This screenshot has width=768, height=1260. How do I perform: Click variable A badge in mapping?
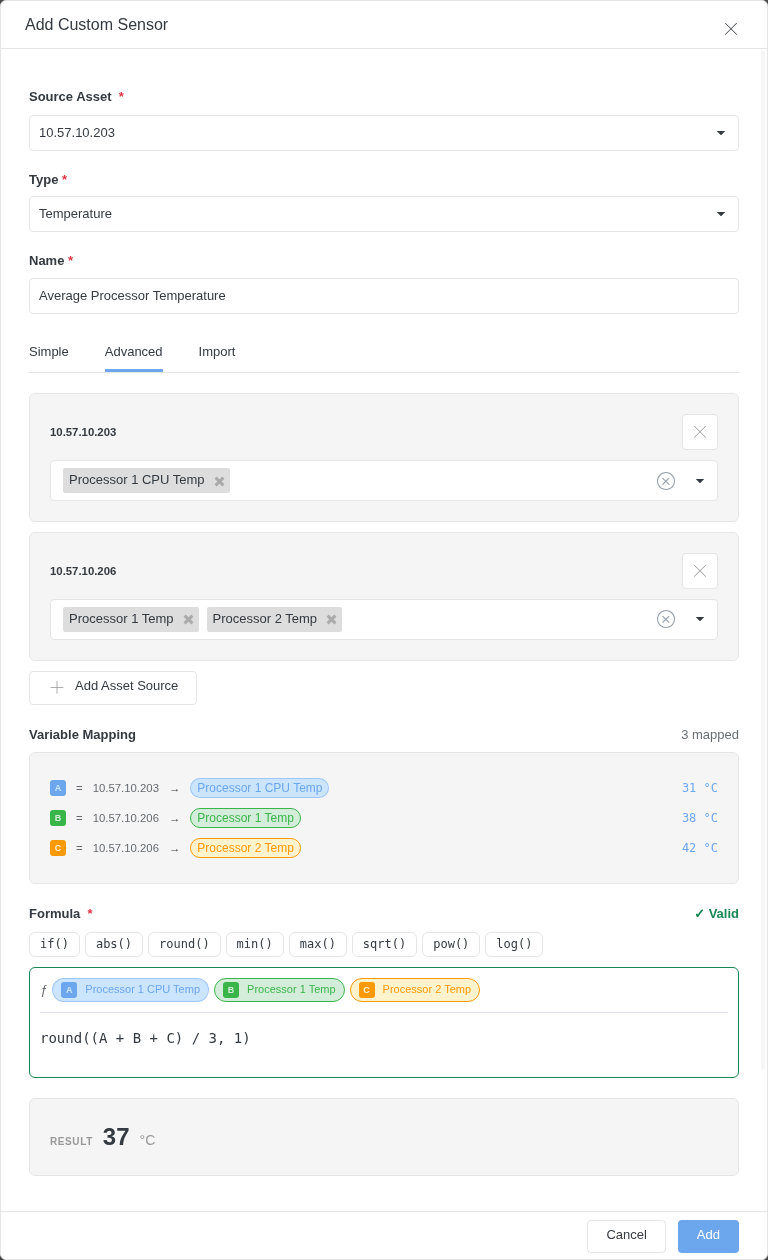click(58, 788)
